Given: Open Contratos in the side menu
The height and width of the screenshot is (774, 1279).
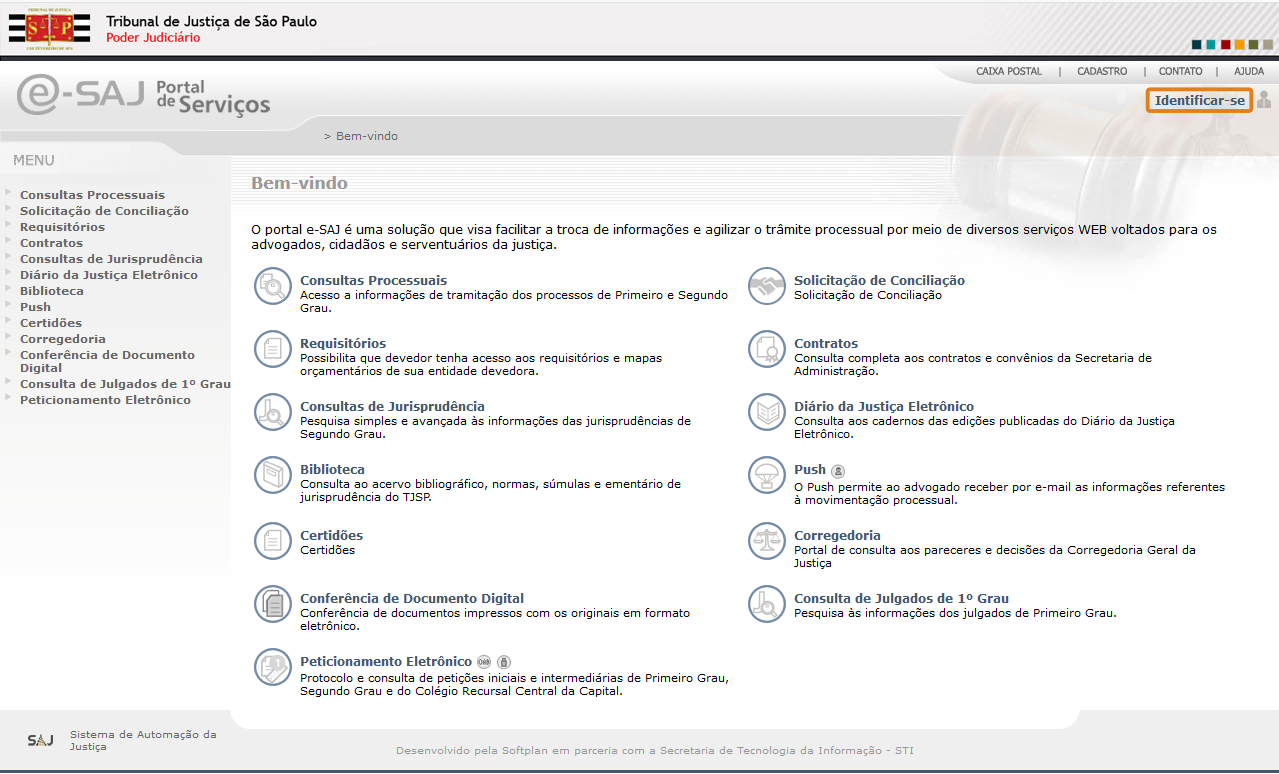Looking at the screenshot, I should tap(51, 243).
